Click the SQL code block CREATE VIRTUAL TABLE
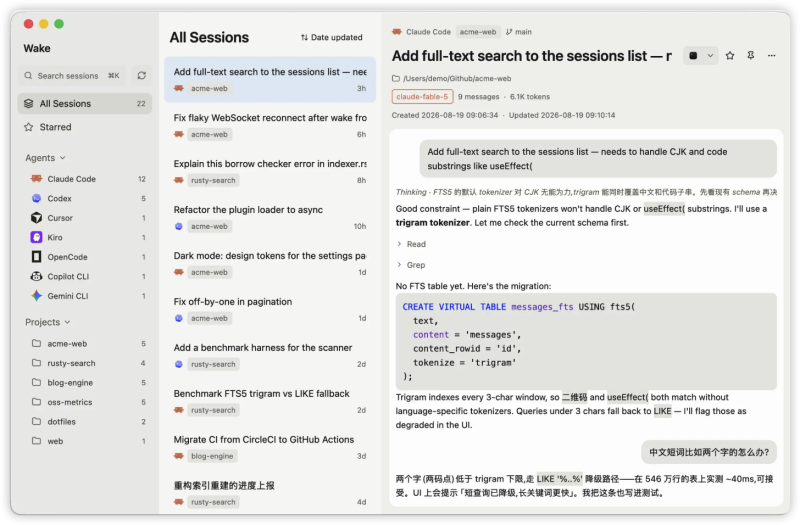800x525 pixels. (x=586, y=341)
